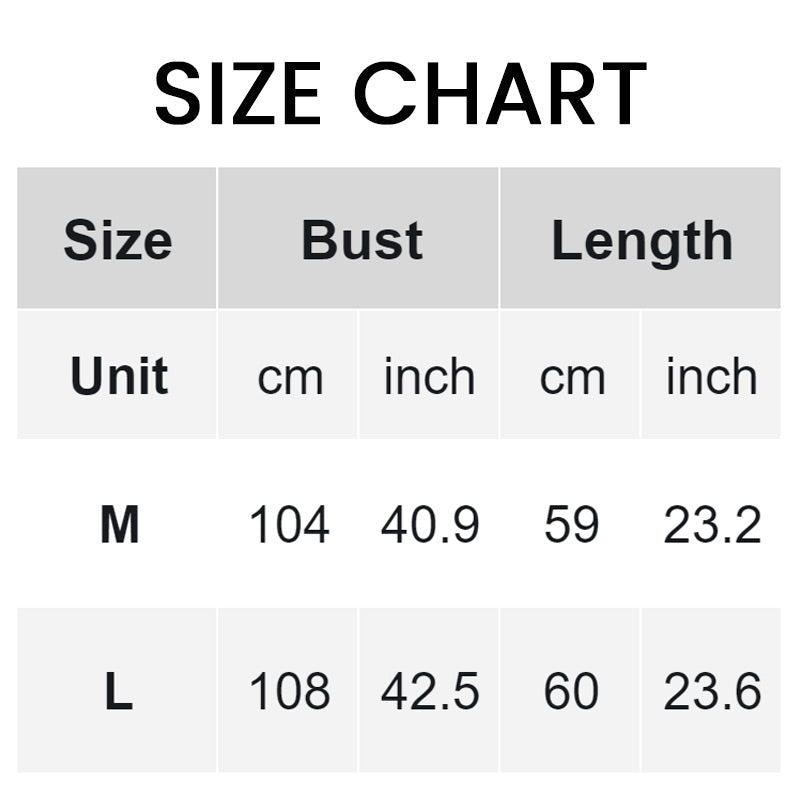Click the inch unit under Bust
Image resolution: width=800 pixels, height=800 pixels.
pos(429,377)
